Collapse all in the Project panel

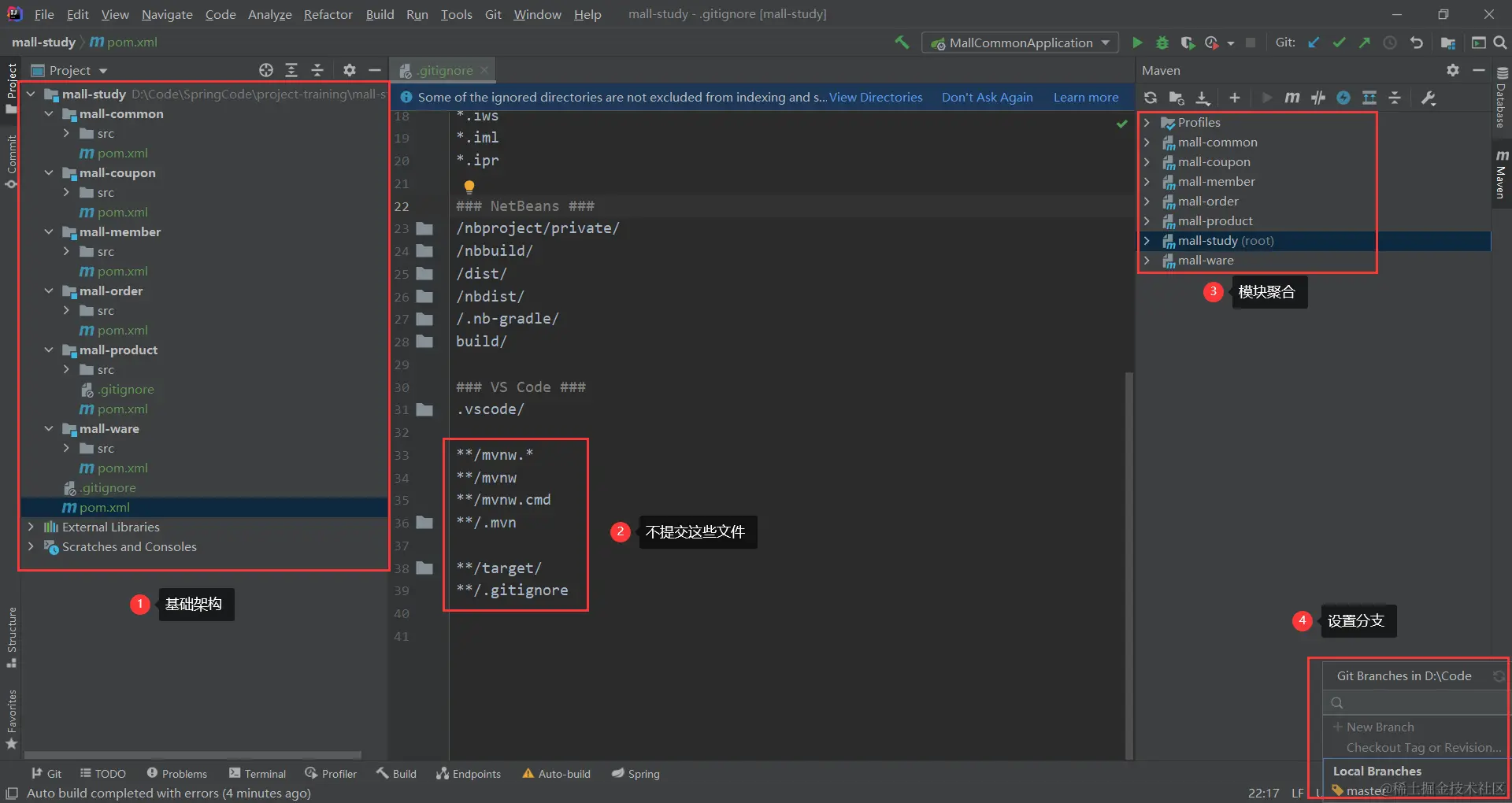click(317, 70)
